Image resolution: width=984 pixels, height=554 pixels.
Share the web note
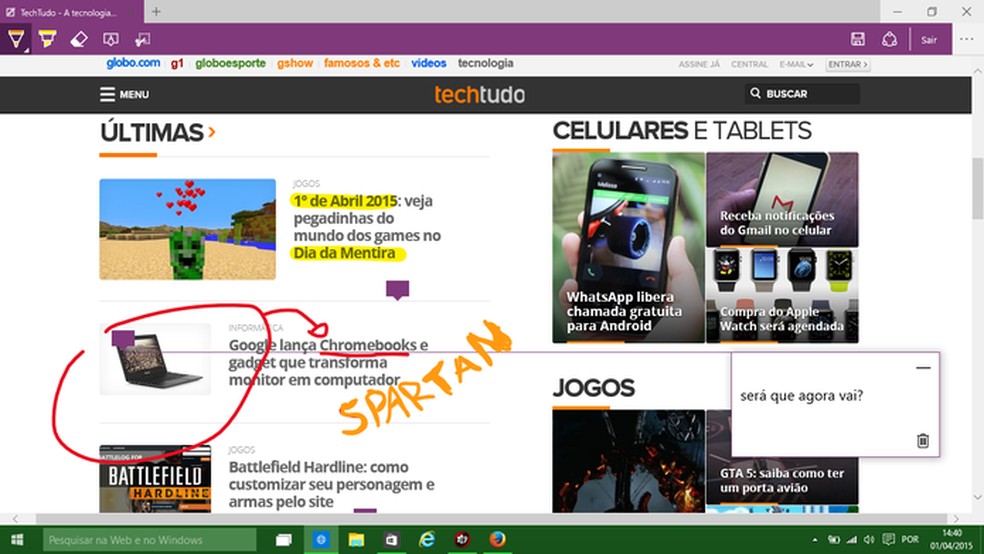[889, 39]
